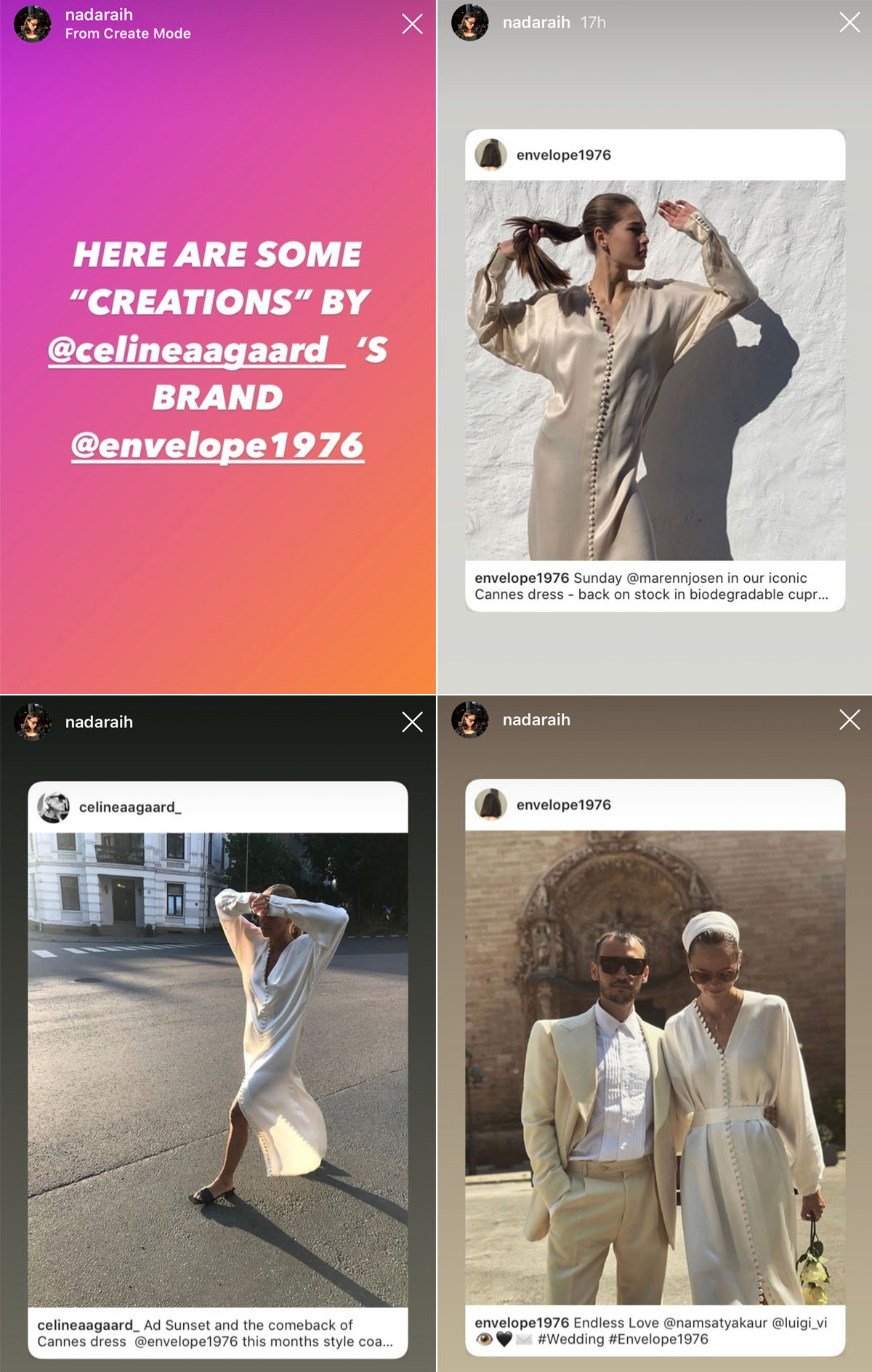
Task: Open envelope1976 username on Cannes dress post
Action: click(x=564, y=155)
